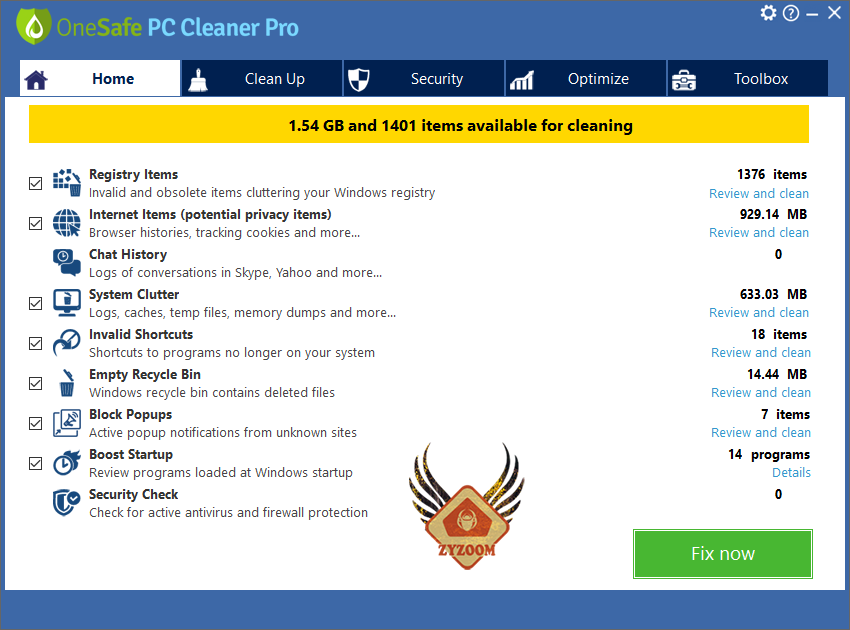850x630 pixels.
Task: Uncheck the Empty Recycle Bin checkbox
Action: coord(35,383)
